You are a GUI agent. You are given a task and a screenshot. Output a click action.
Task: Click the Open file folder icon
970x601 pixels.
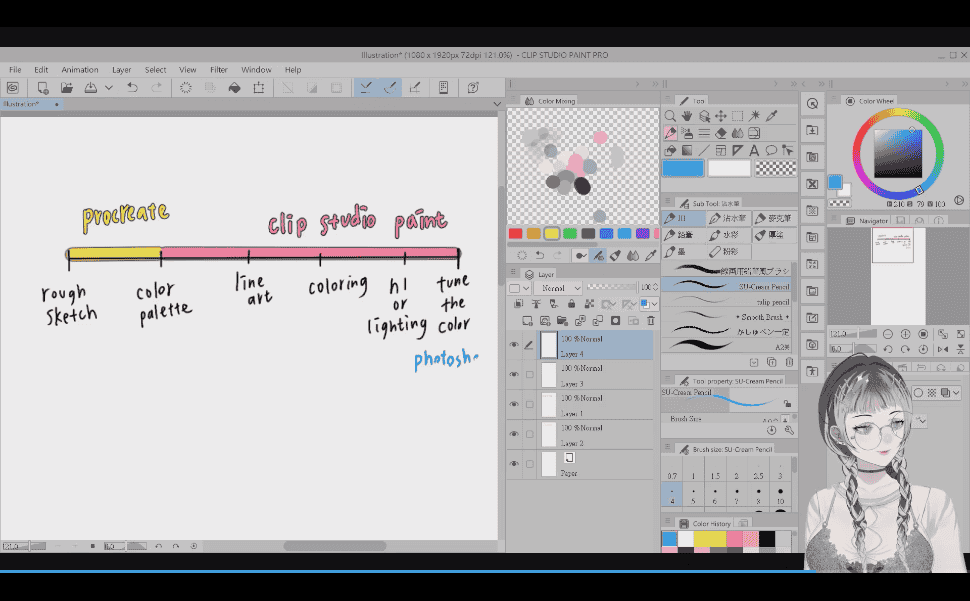pyautogui.click(x=67, y=88)
